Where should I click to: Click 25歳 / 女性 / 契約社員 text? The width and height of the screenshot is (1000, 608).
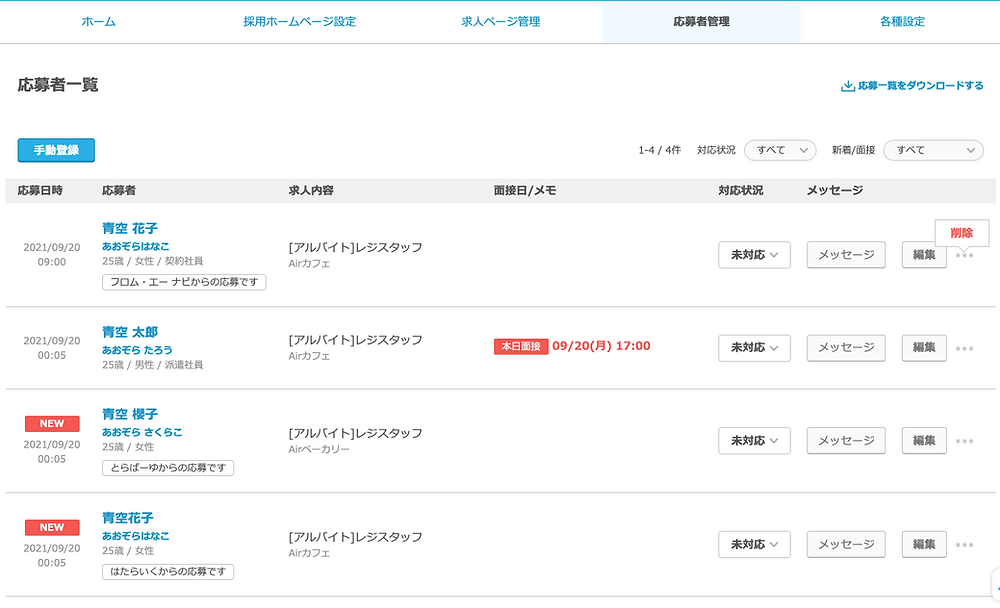(x=152, y=262)
